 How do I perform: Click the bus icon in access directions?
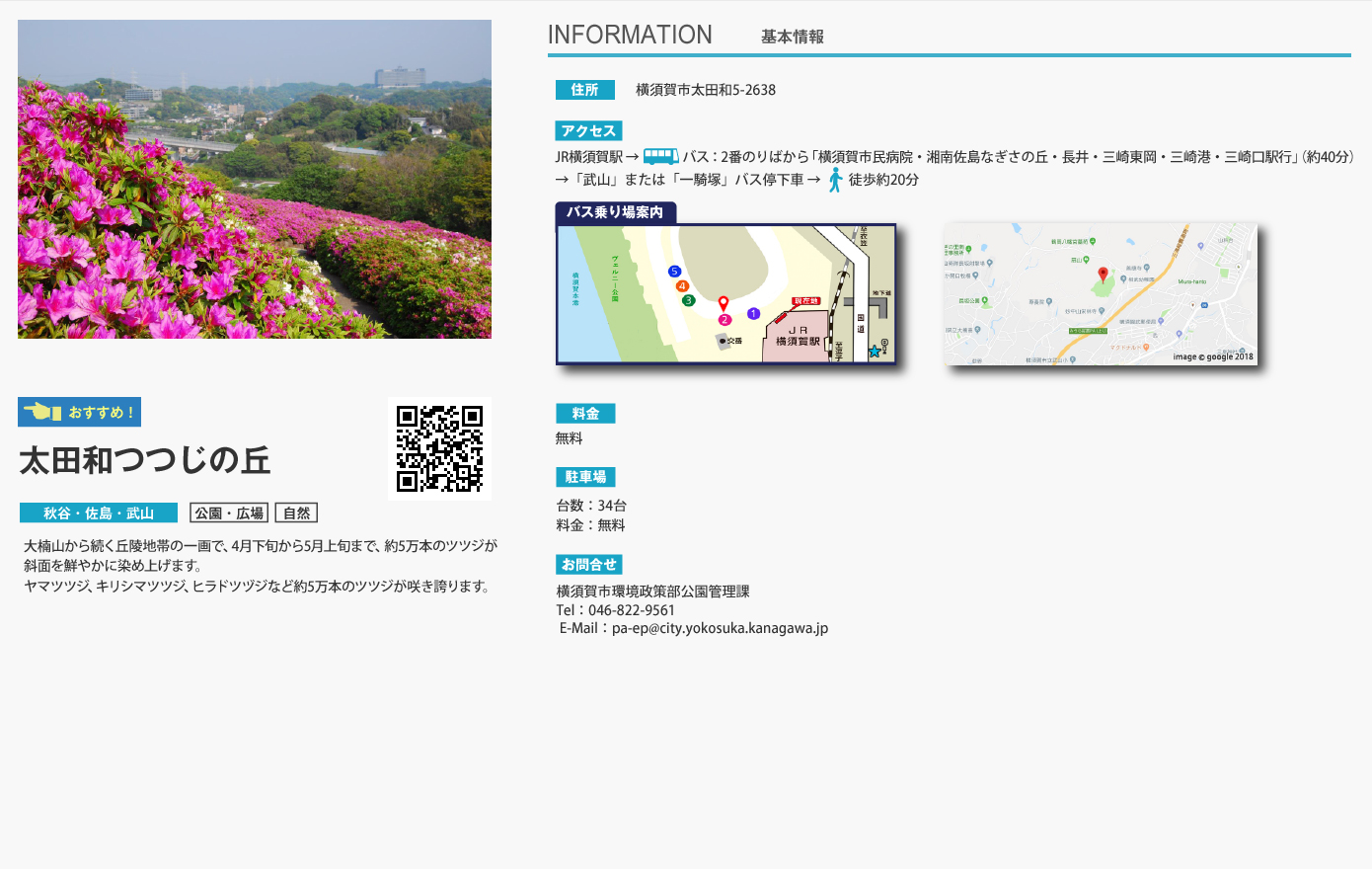tap(660, 157)
